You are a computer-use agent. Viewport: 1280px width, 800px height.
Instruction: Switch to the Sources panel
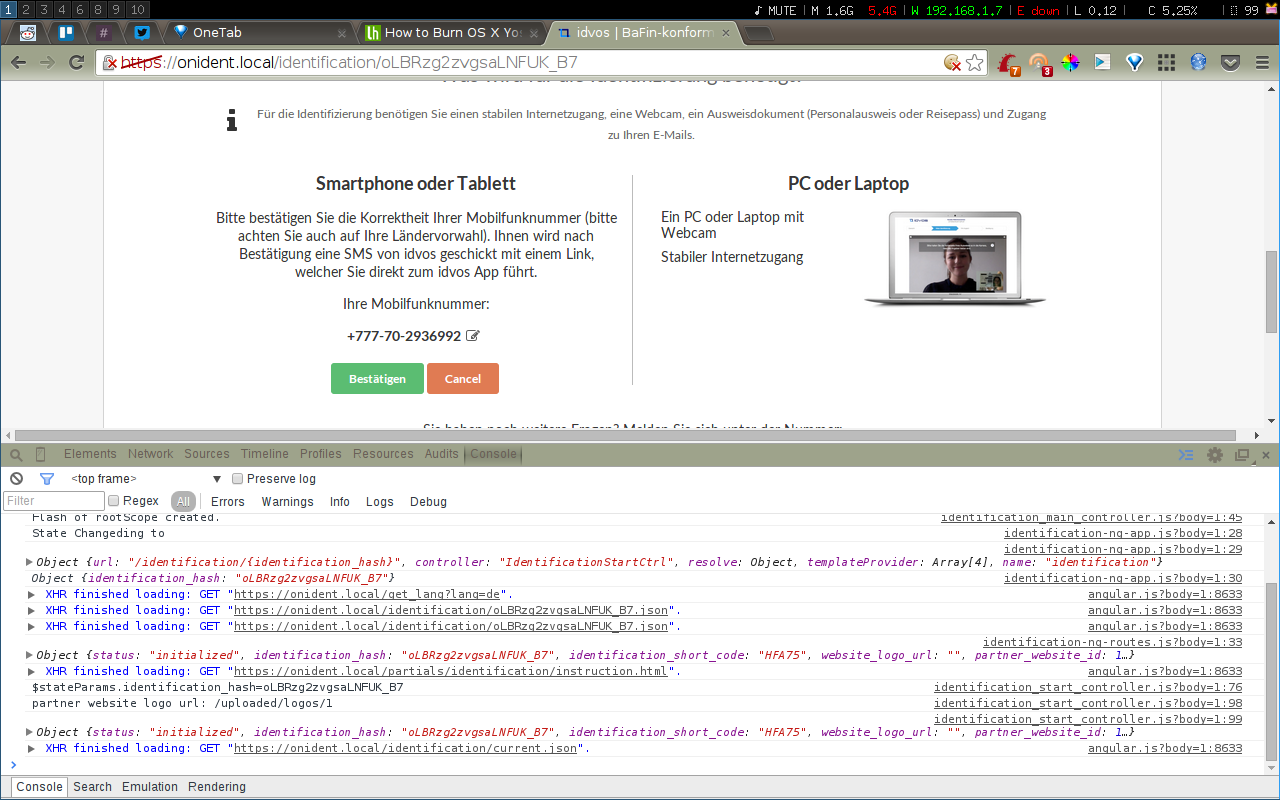207,454
